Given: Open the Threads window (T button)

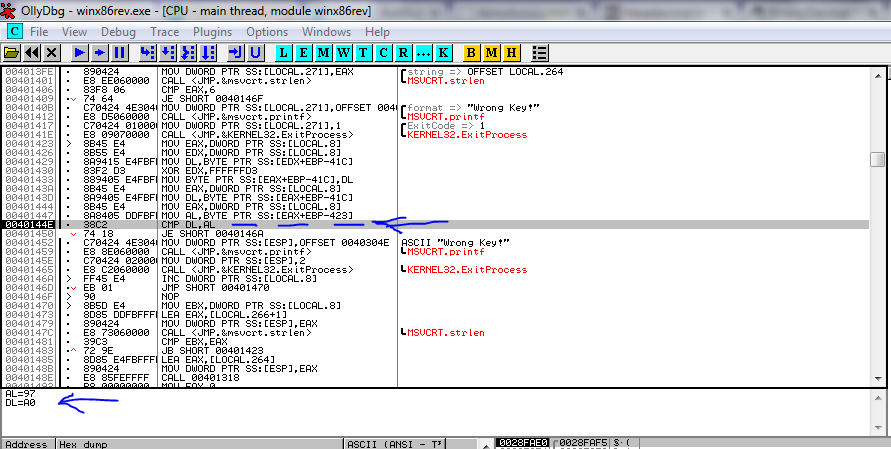Looking at the screenshot, I should point(363,53).
